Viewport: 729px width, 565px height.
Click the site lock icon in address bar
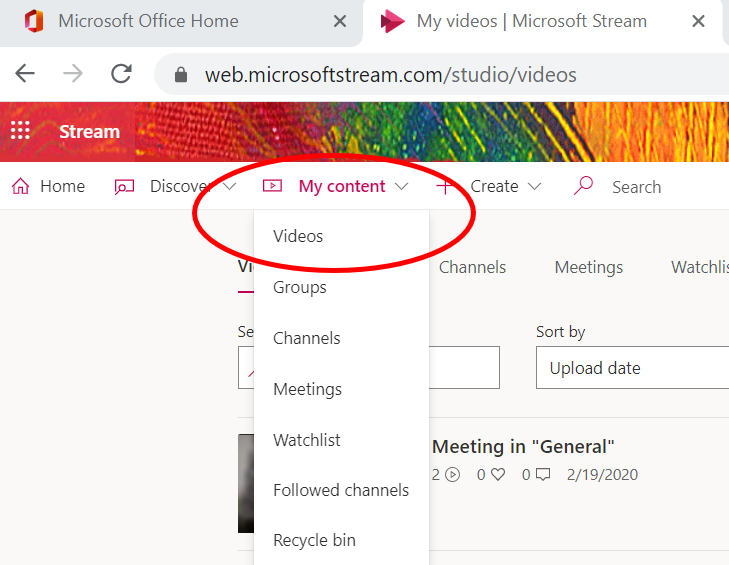181,75
